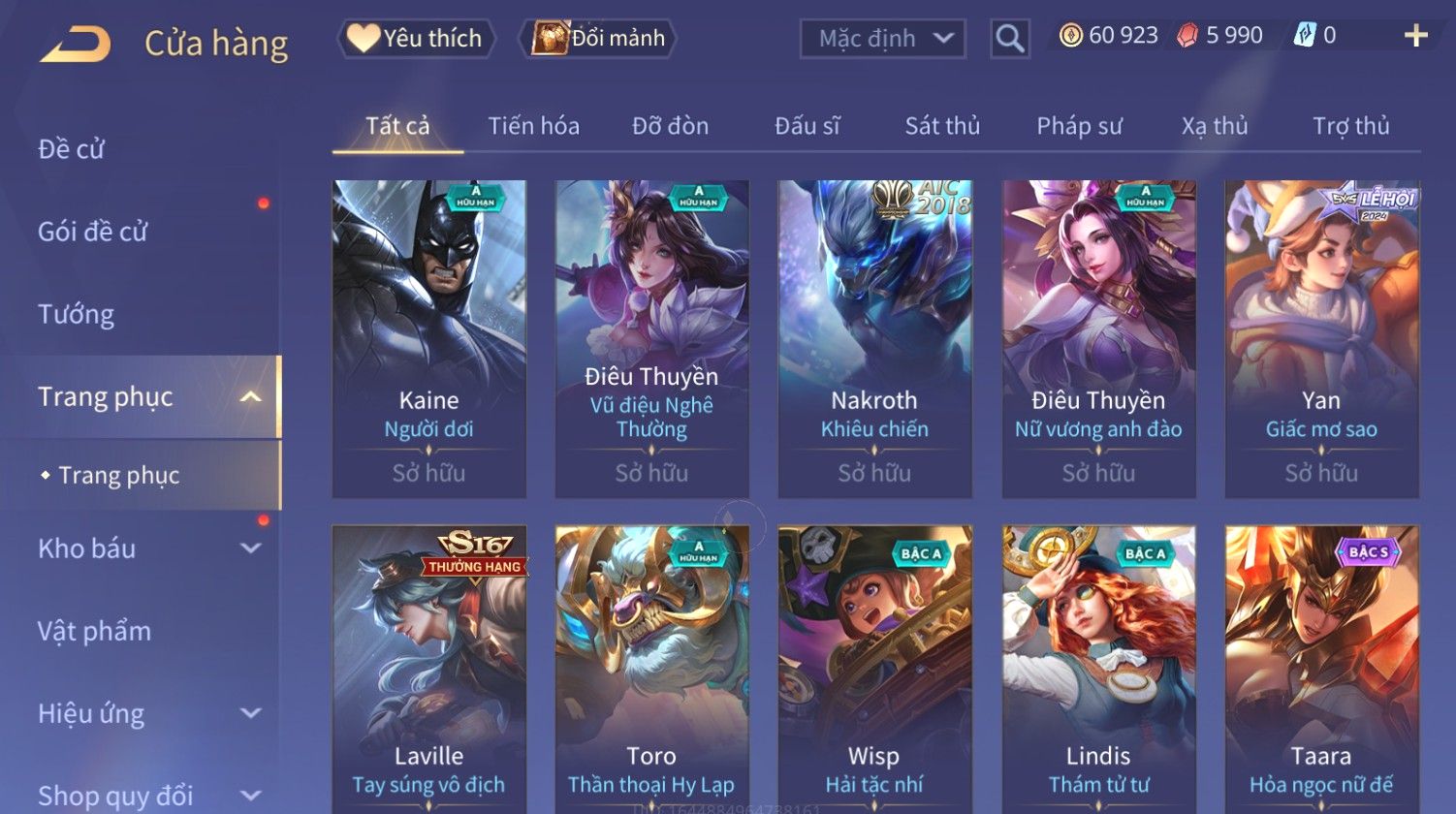Open the Tướng sidebar item
Viewport: 1456px width, 814px height.
(76, 314)
